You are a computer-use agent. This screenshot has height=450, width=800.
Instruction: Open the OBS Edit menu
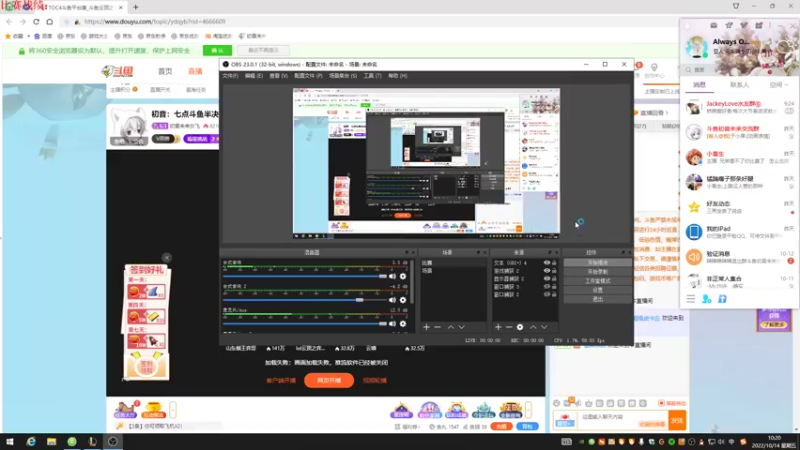[254, 76]
